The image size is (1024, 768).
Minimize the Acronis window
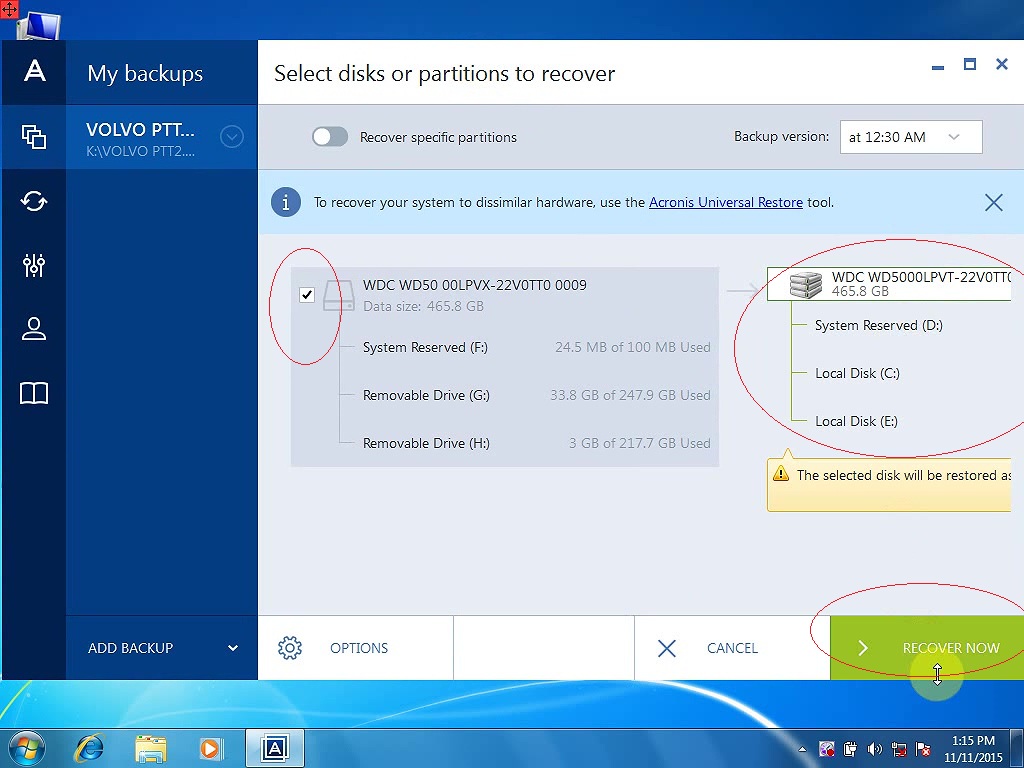pyautogui.click(x=938, y=65)
